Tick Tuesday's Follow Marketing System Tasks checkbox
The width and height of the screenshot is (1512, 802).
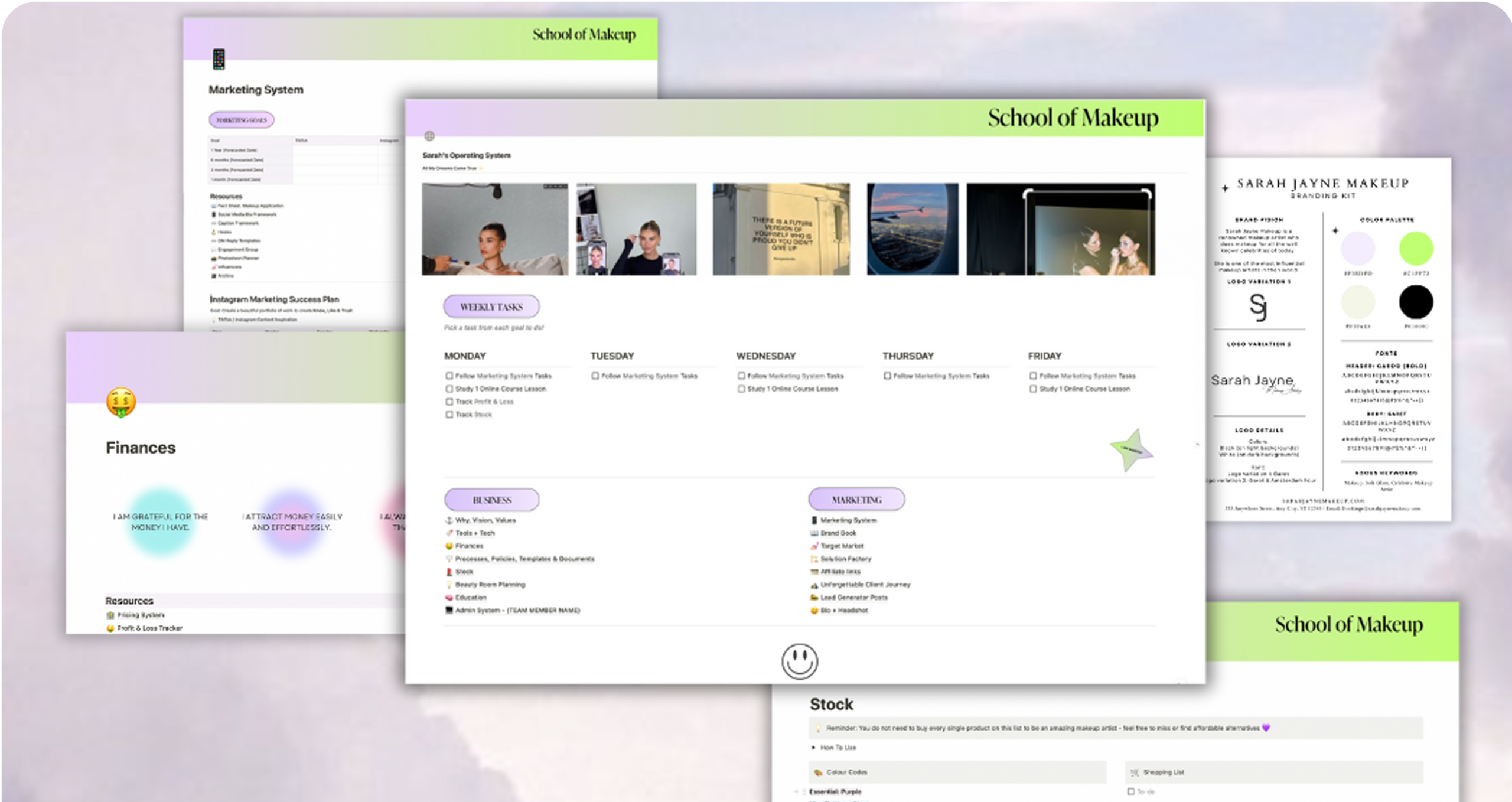[x=595, y=376]
